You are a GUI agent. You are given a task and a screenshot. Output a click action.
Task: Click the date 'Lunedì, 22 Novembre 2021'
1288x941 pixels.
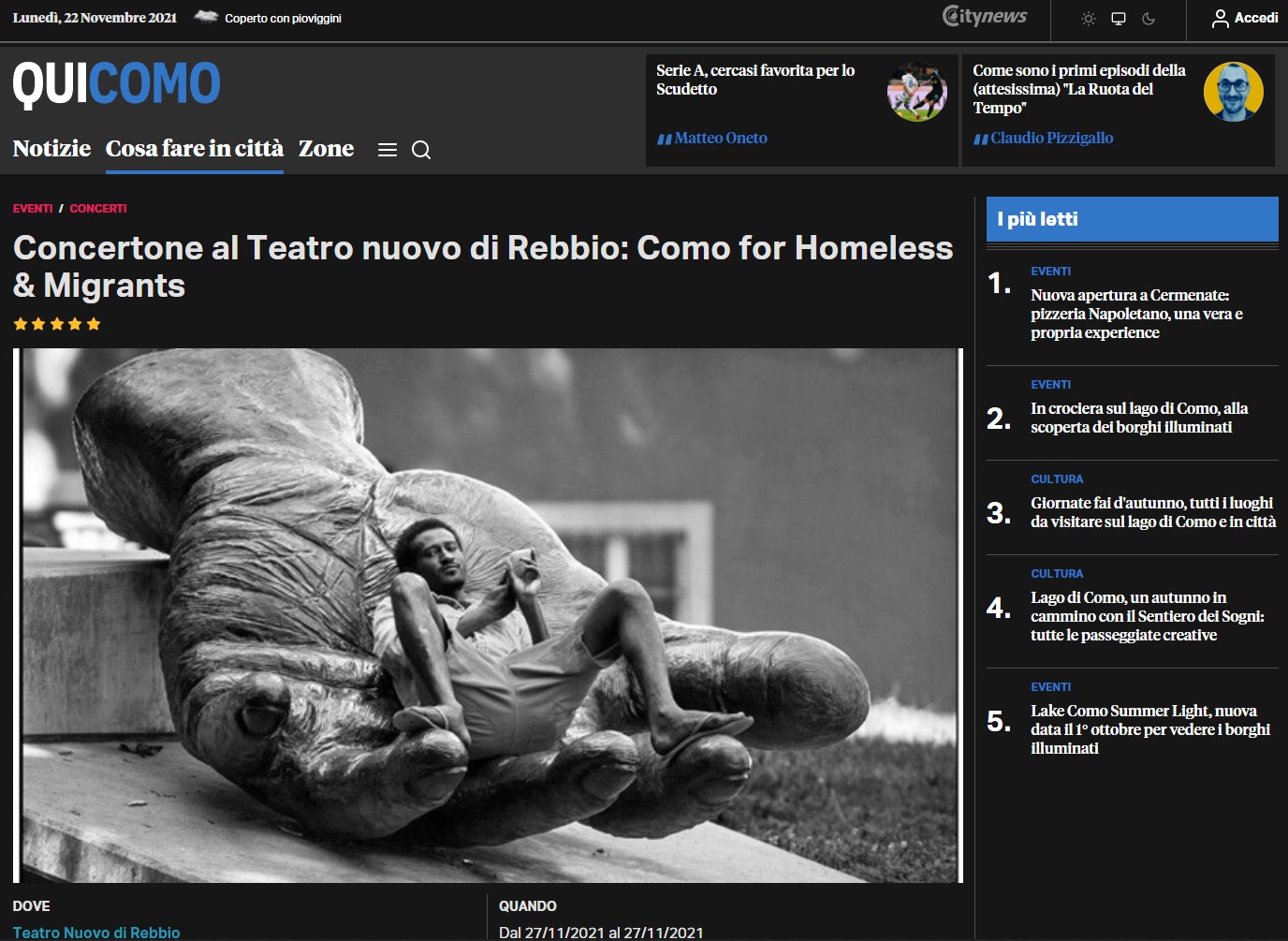coord(95,18)
